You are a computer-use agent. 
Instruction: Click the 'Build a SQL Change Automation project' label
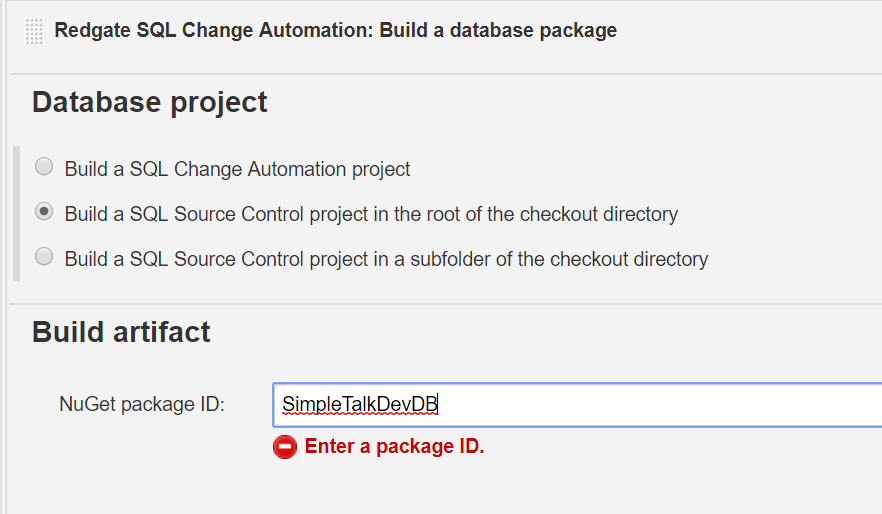coord(238,169)
